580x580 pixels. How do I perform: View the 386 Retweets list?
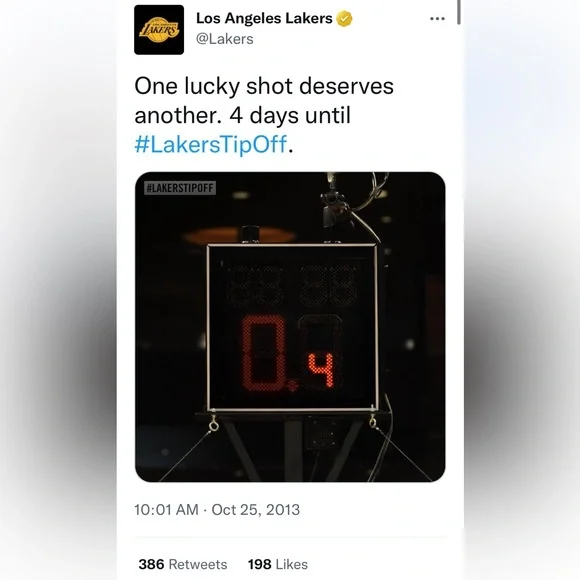183,564
